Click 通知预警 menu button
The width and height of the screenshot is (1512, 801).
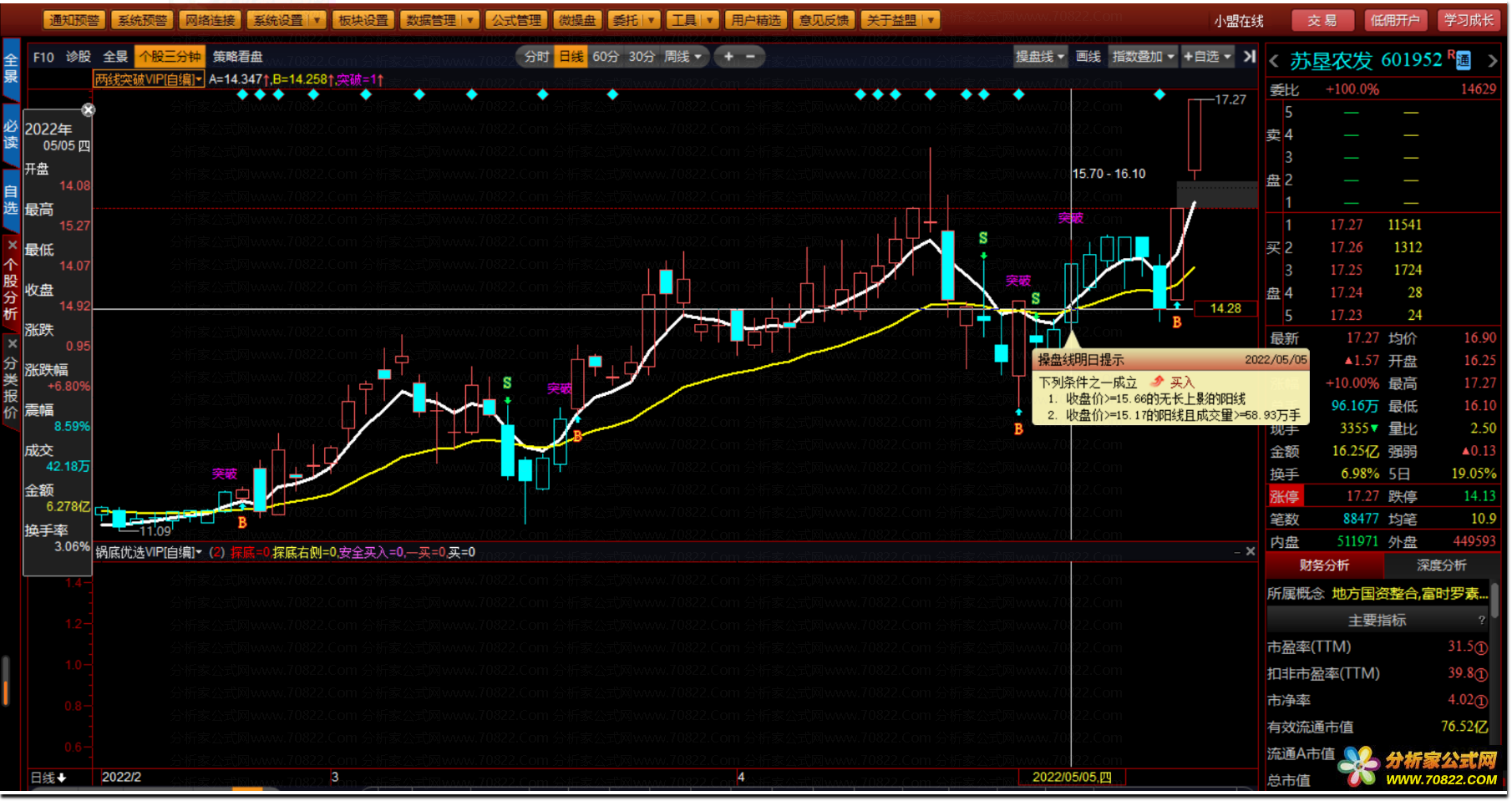click(74, 20)
